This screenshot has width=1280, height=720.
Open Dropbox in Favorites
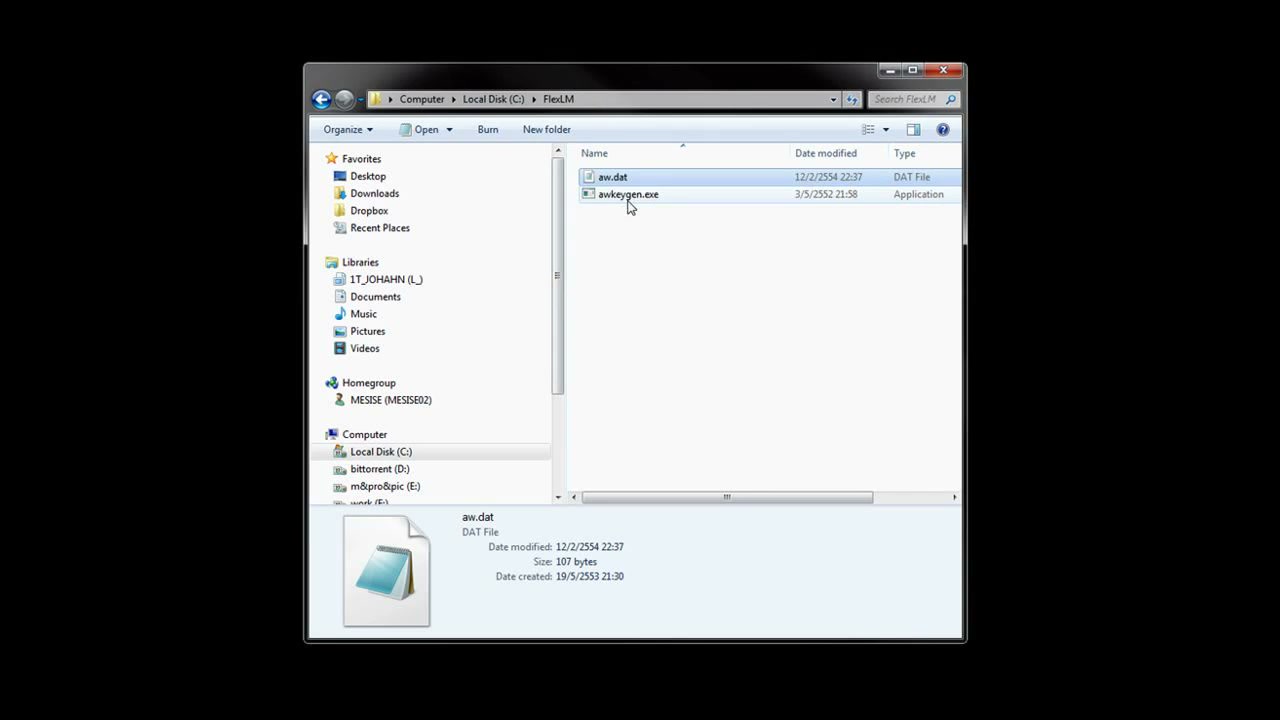coord(369,210)
